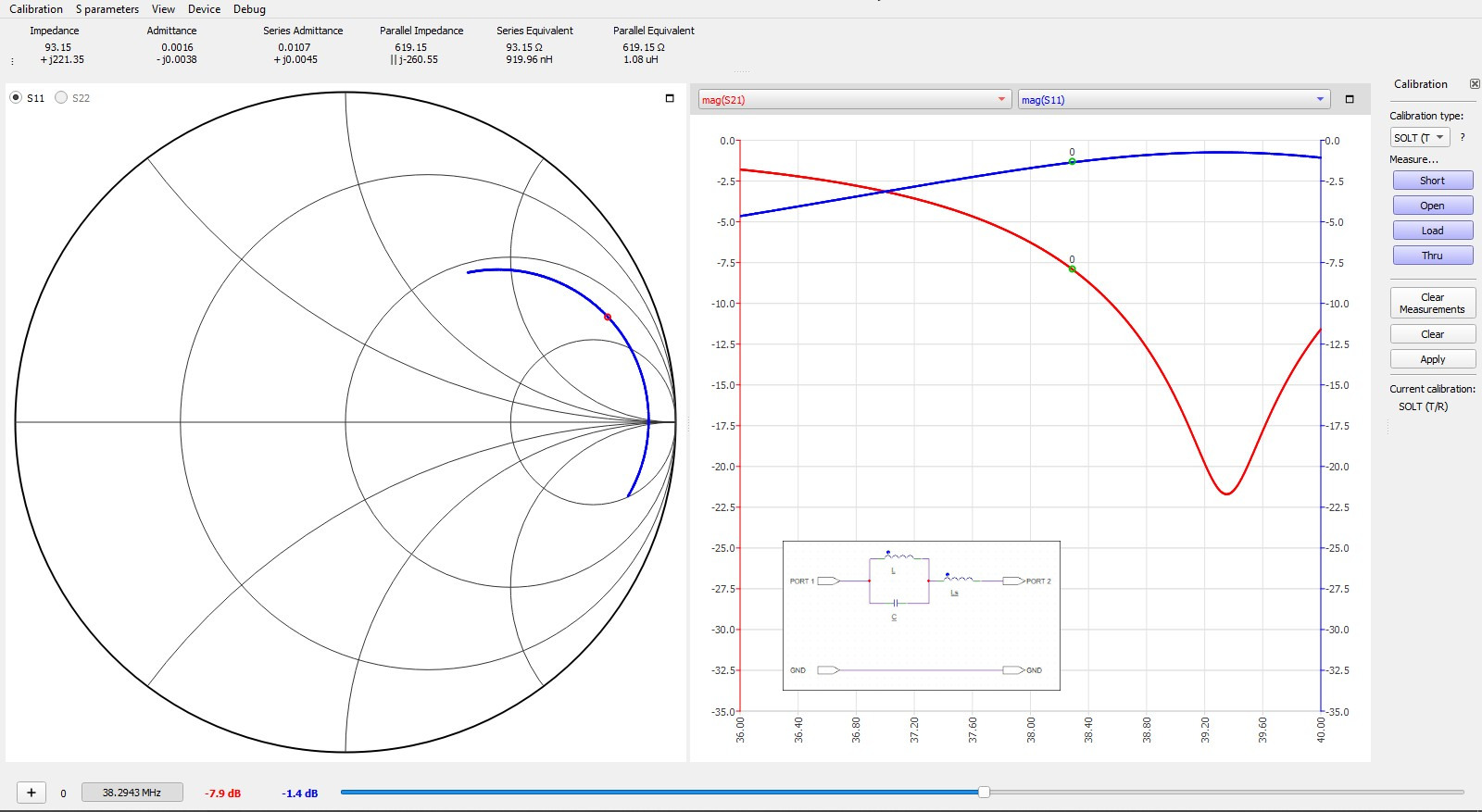Open the View menu
Screen dimensions: 1482x812
pos(163,9)
